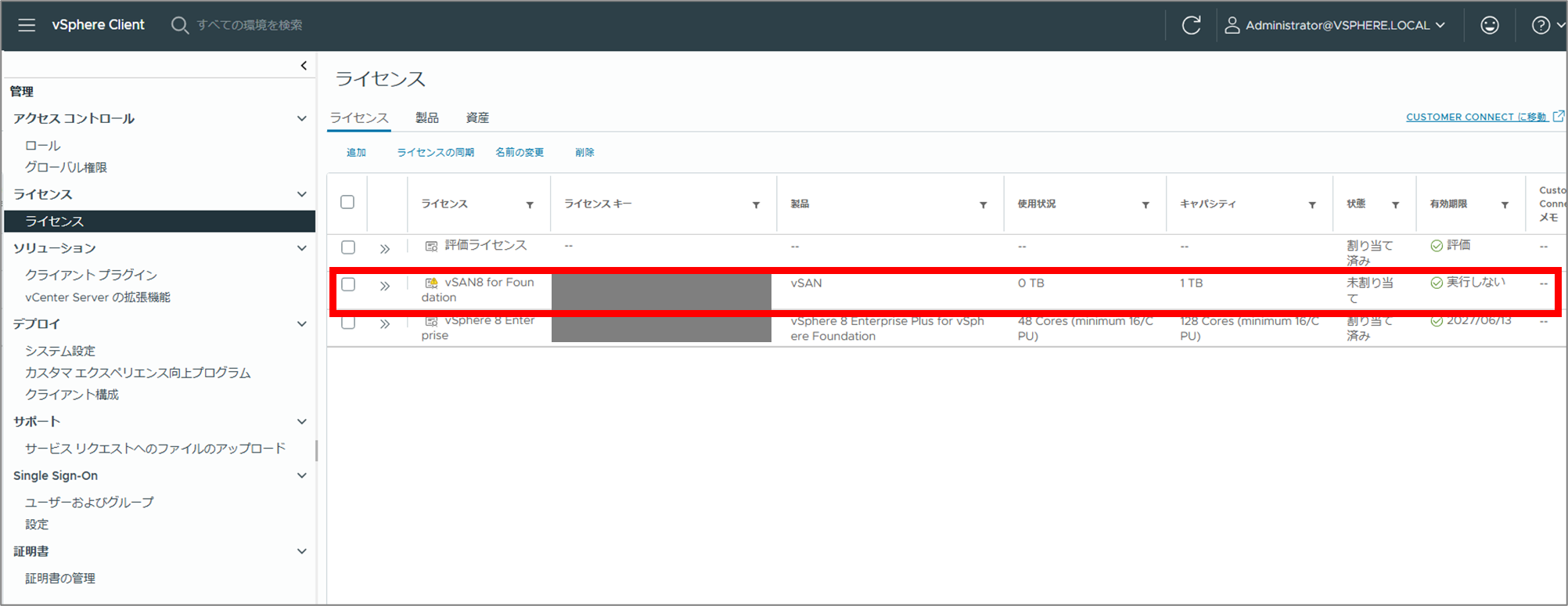This screenshot has width=1568, height=606.
Task: Open グローバル権限 in the sidebar
Action: (66, 168)
